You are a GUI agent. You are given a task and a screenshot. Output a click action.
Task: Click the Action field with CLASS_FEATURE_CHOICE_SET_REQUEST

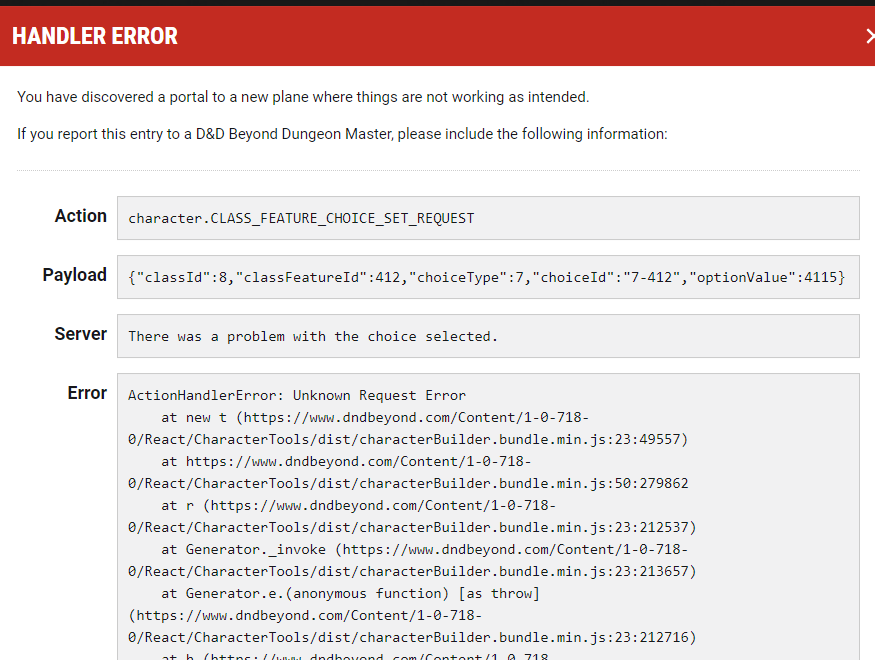point(488,218)
